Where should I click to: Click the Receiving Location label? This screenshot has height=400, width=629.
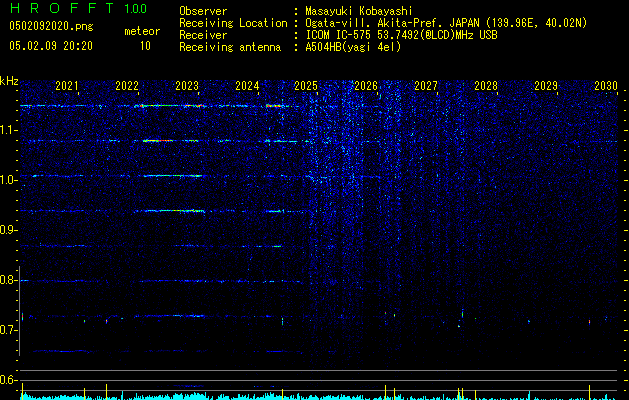pyautogui.click(x=233, y=23)
